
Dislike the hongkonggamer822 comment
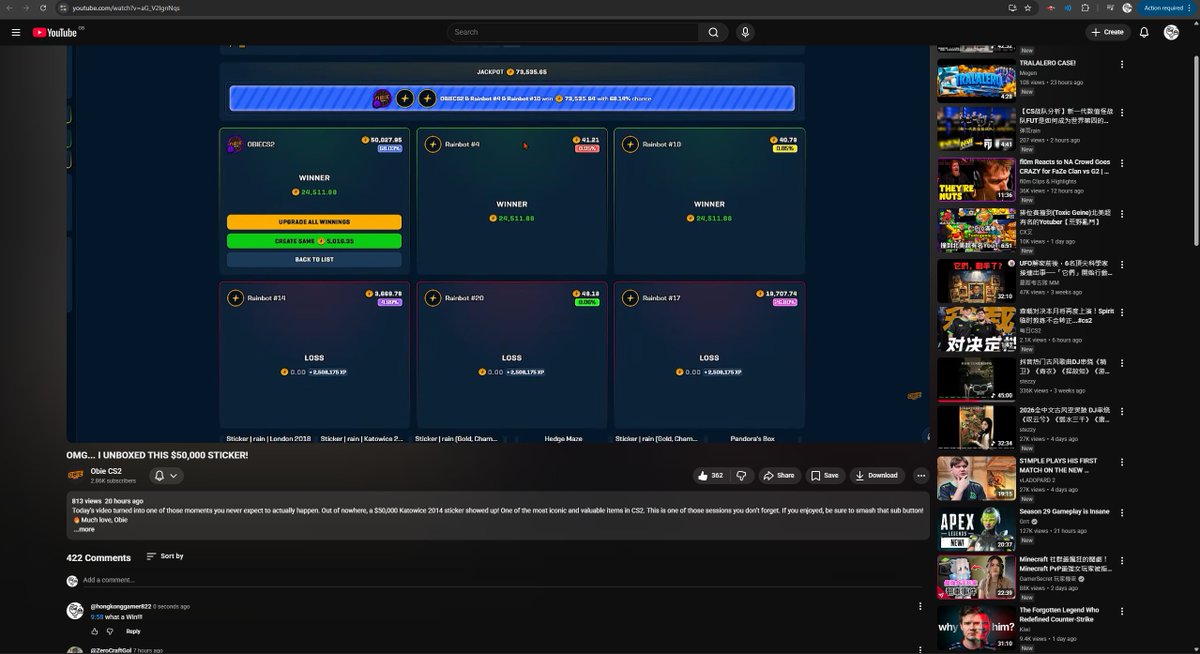(110, 631)
